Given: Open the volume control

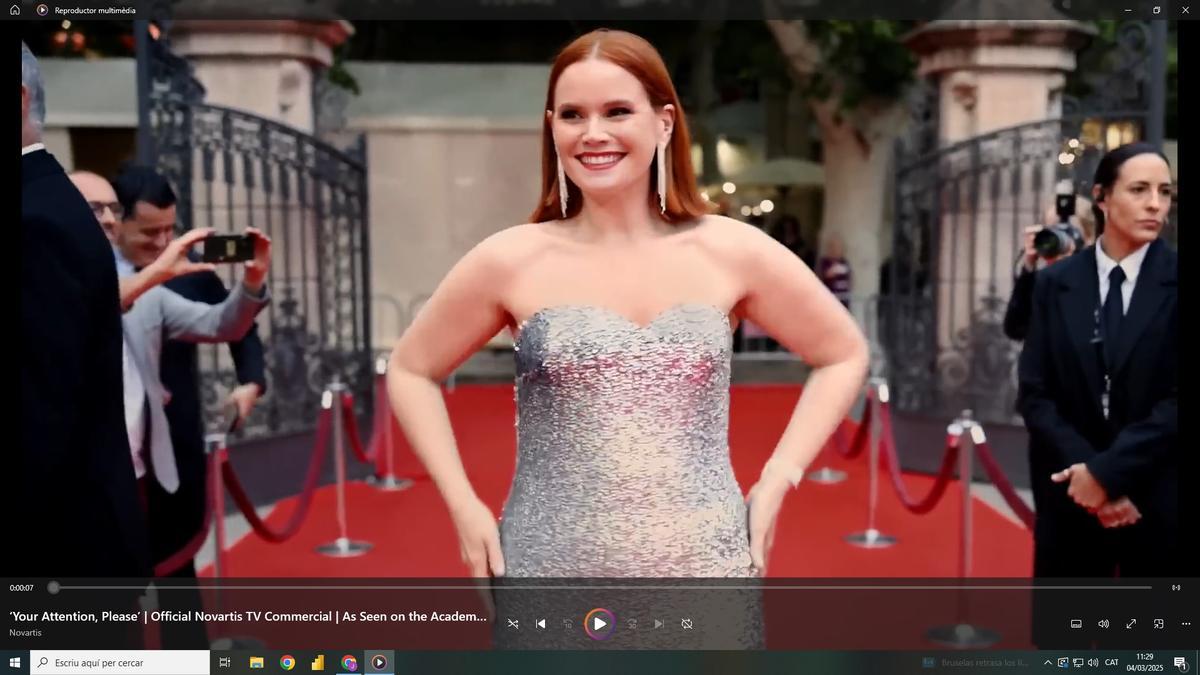Looking at the screenshot, I should [1104, 623].
